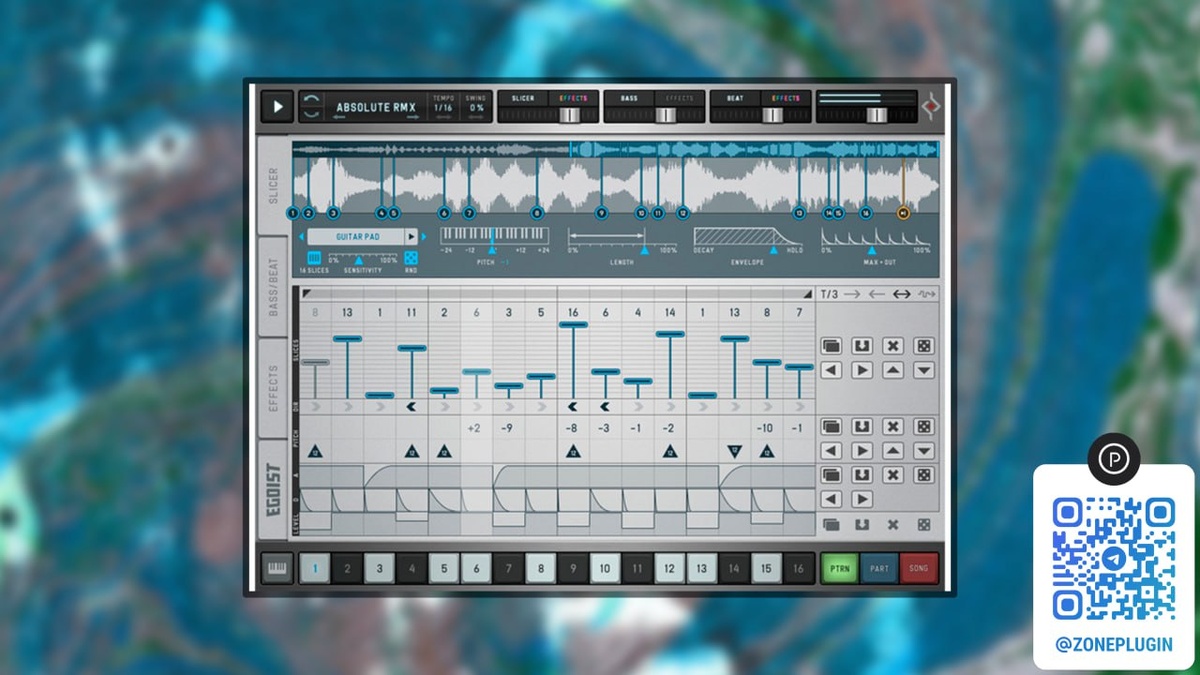Open the EFFECTS side tab
1200x675 pixels.
pyautogui.click(x=275, y=388)
